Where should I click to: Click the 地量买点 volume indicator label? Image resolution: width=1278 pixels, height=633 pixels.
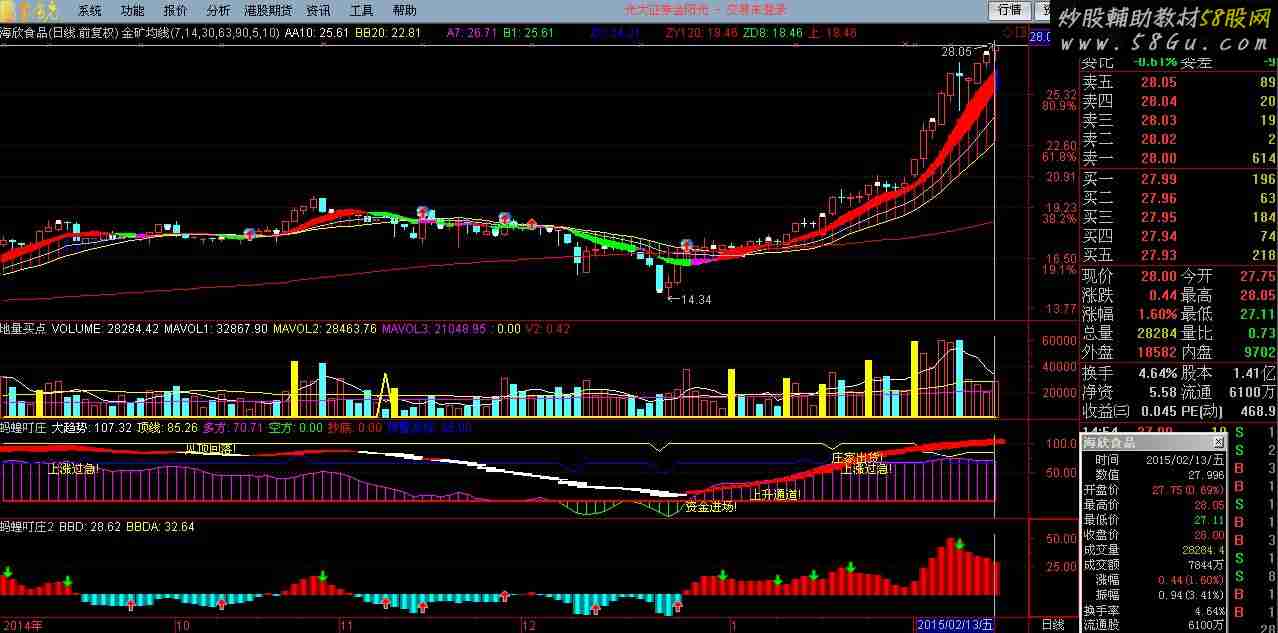[x=24, y=328]
